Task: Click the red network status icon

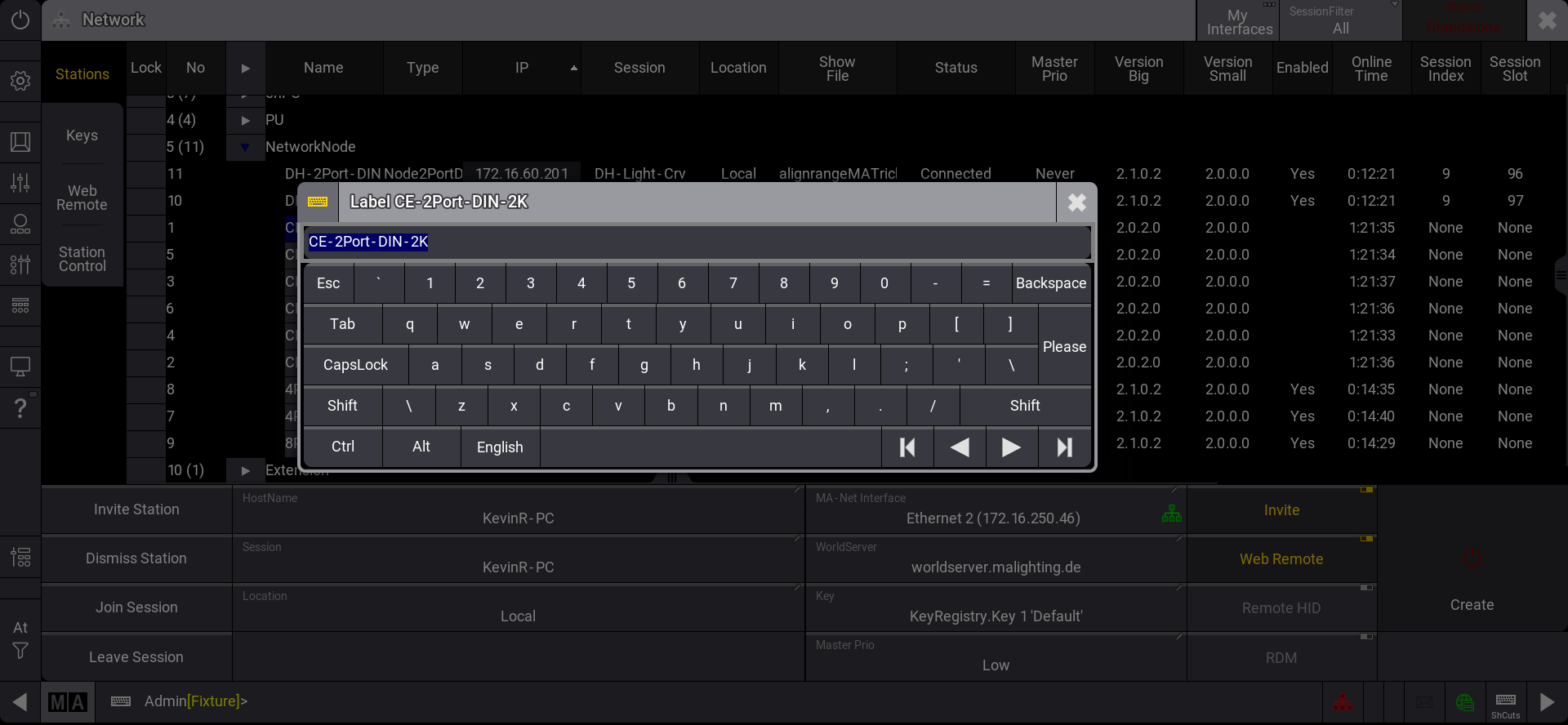Action: pos(1343,702)
